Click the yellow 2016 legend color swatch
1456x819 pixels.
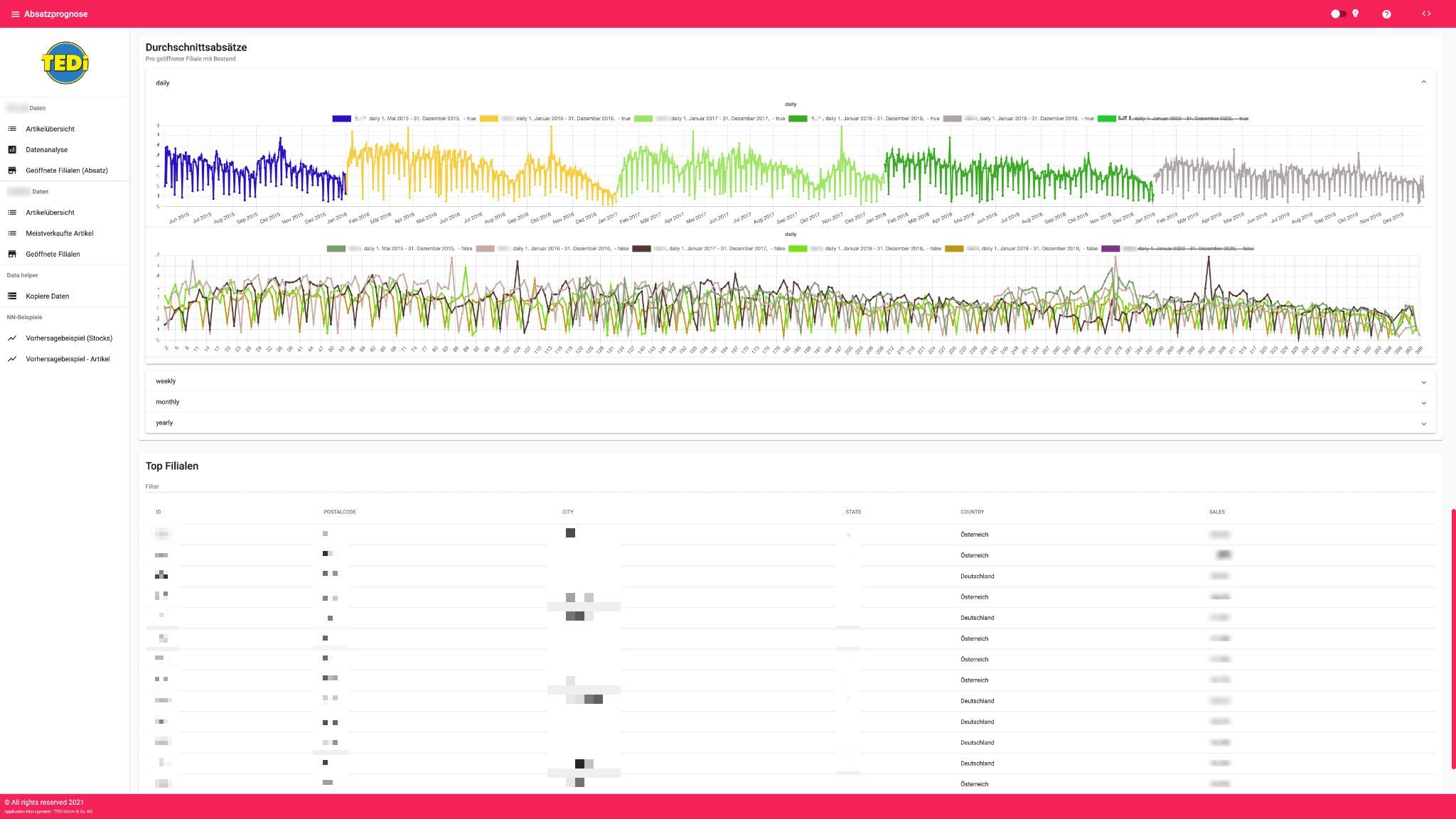point(488,119)
